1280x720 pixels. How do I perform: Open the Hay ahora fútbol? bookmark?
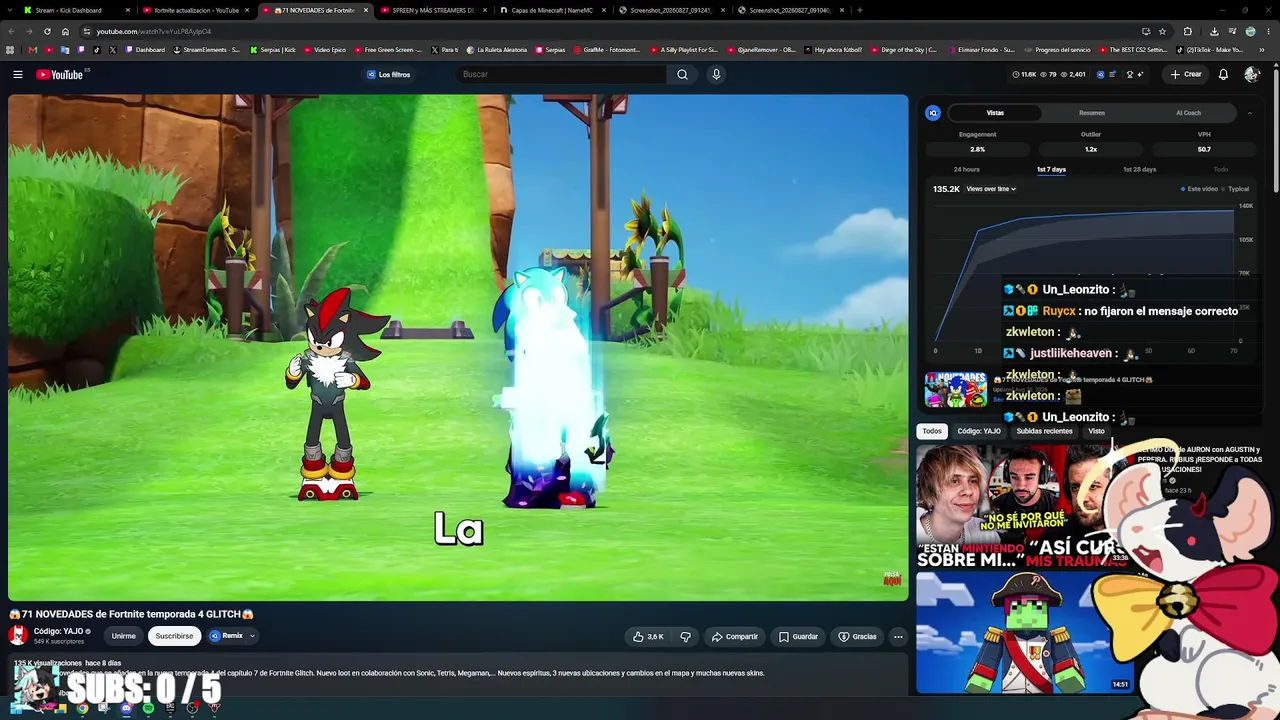(834, 50)
